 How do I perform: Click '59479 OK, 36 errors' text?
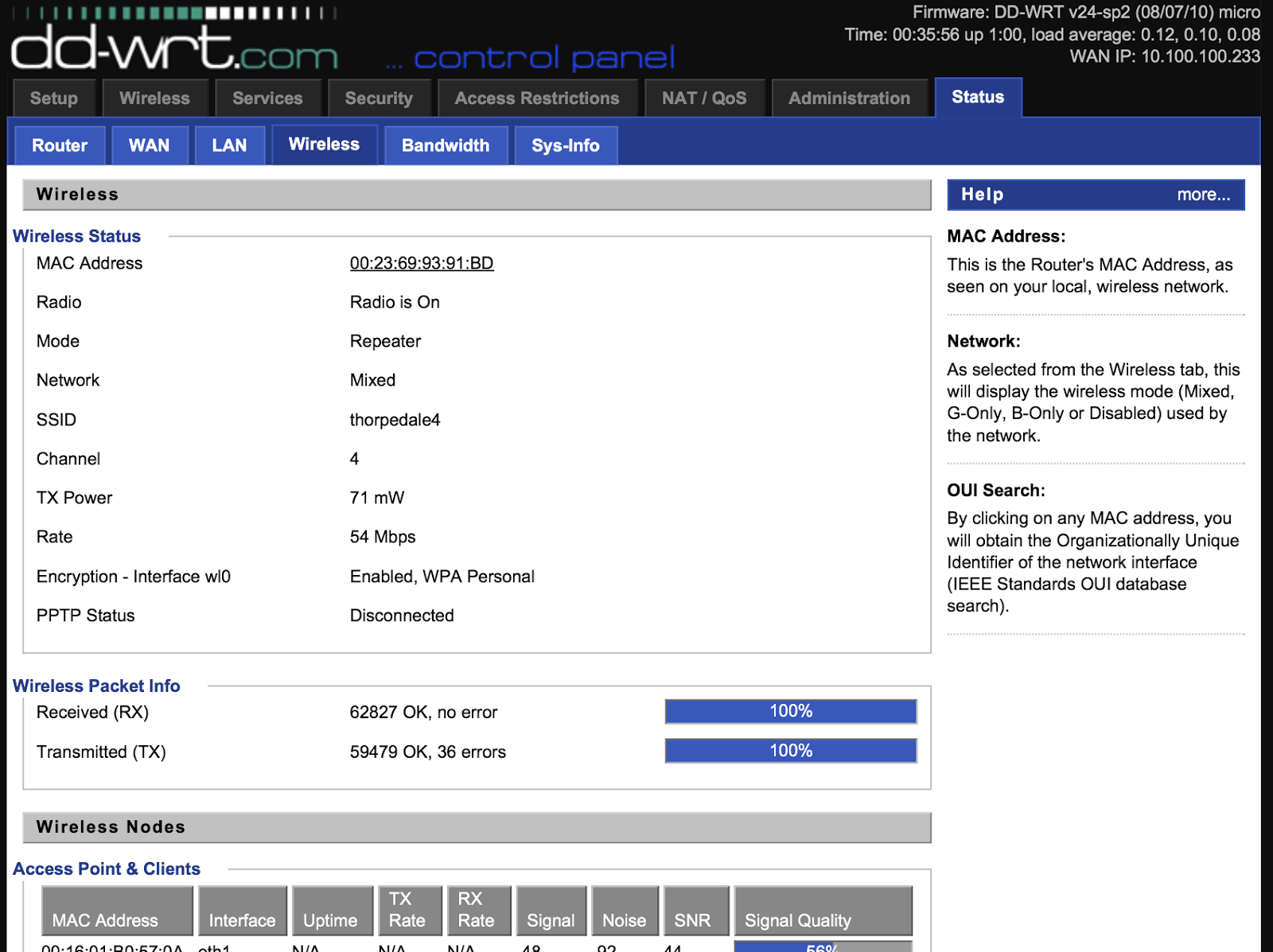pyautogui.click(x=428, y=752)
